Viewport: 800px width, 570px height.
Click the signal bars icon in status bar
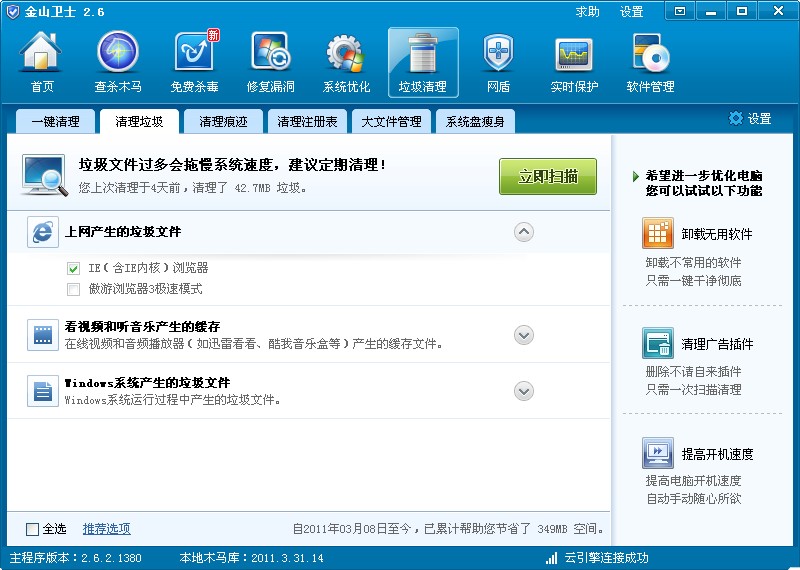point(551,558)
